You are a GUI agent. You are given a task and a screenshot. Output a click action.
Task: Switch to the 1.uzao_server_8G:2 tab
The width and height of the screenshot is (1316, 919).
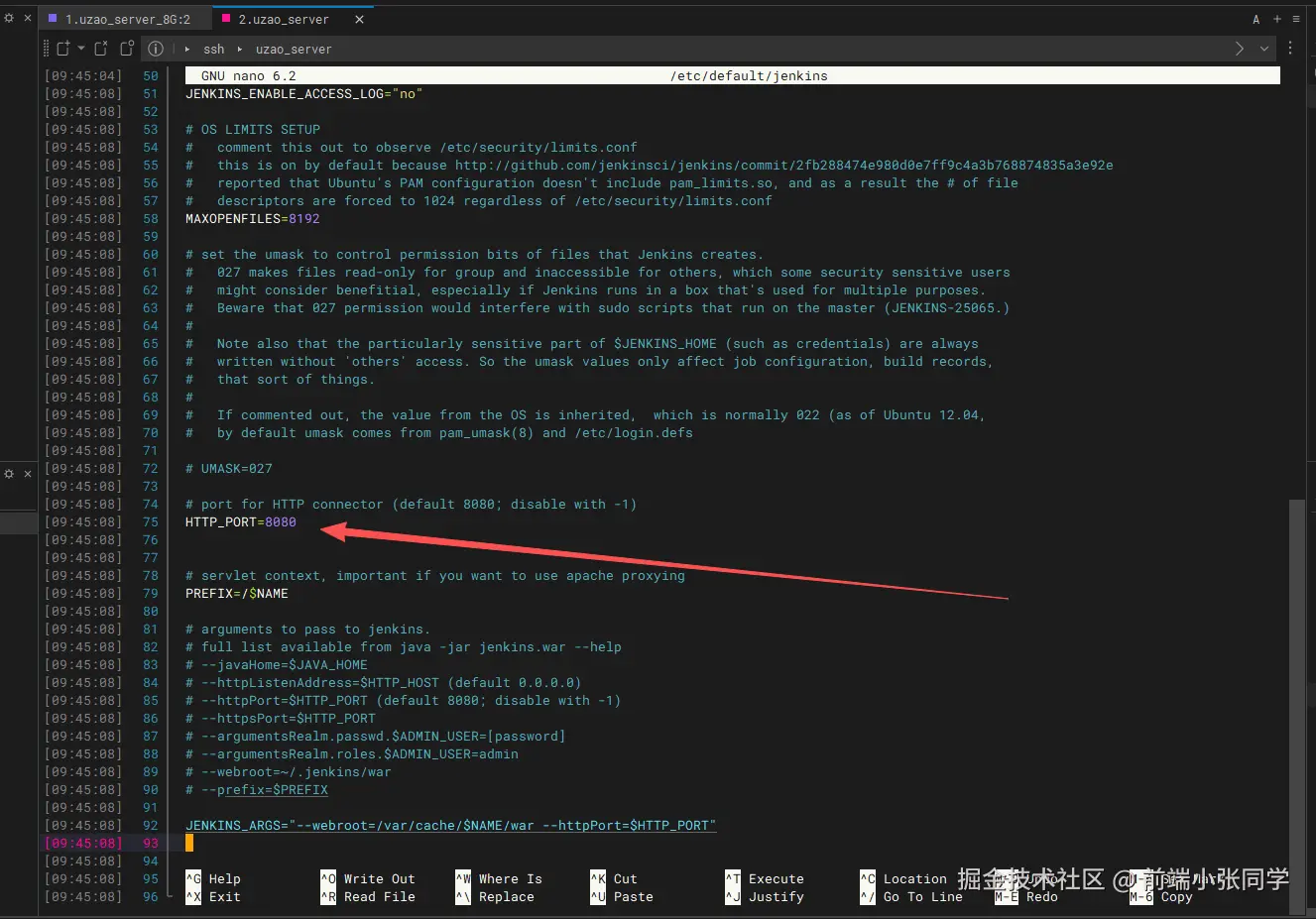[127, 19]
